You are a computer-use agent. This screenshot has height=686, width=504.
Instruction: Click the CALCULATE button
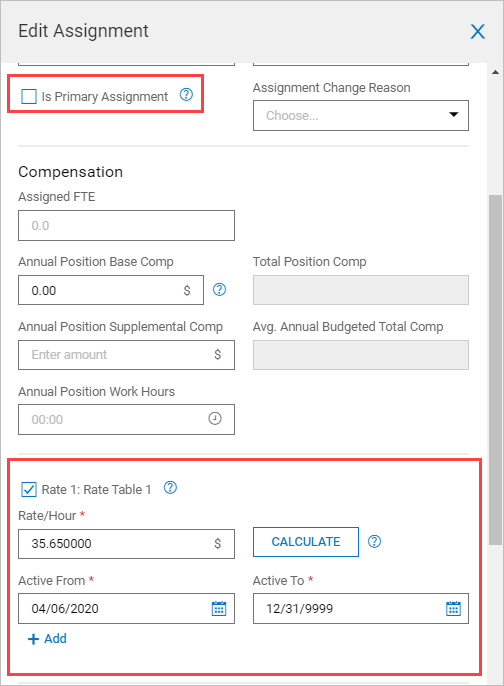pyautogui.click(x=306, y=542)
